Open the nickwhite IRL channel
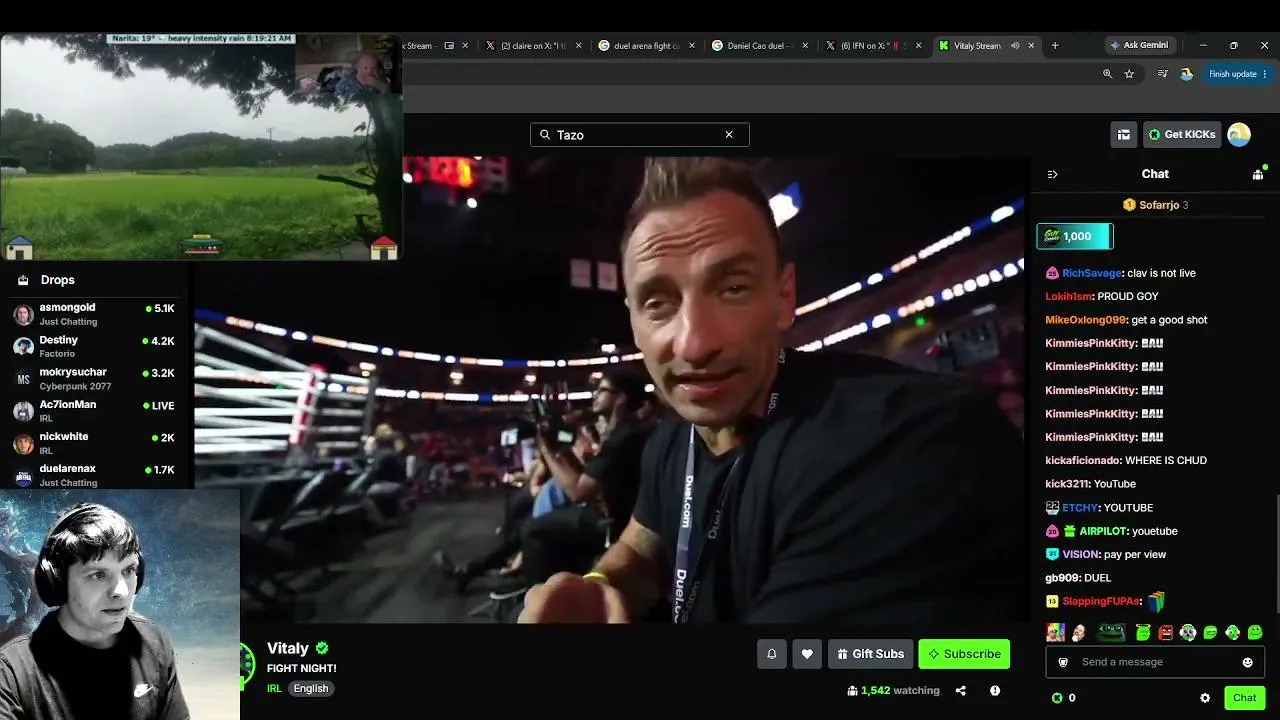The width and height of the screenshot is (1280, 720). pyautogui.click(x=94, y=443)
